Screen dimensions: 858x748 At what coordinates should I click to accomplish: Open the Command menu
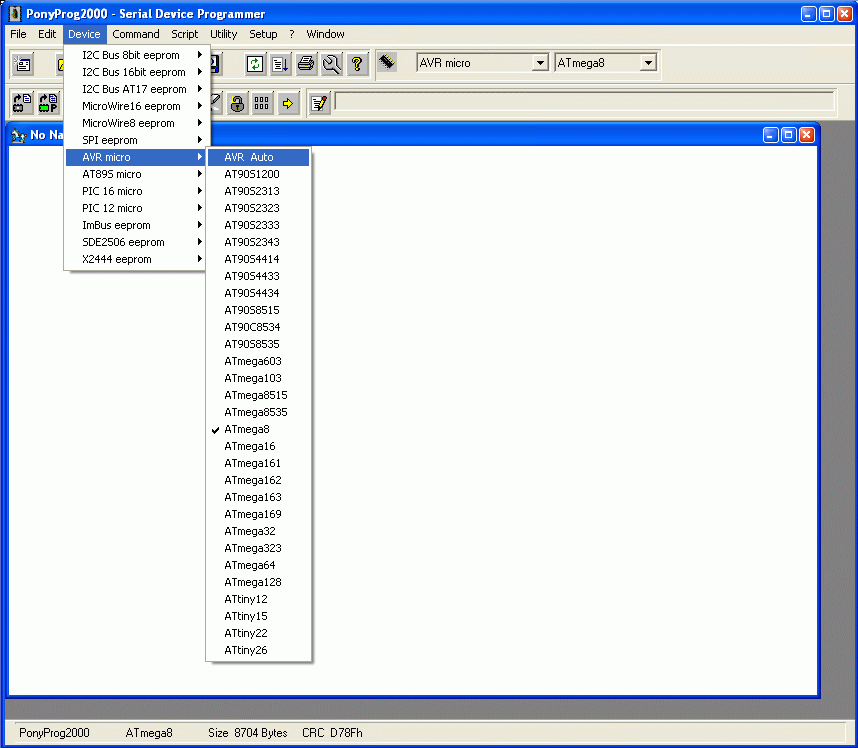(136, 34)
